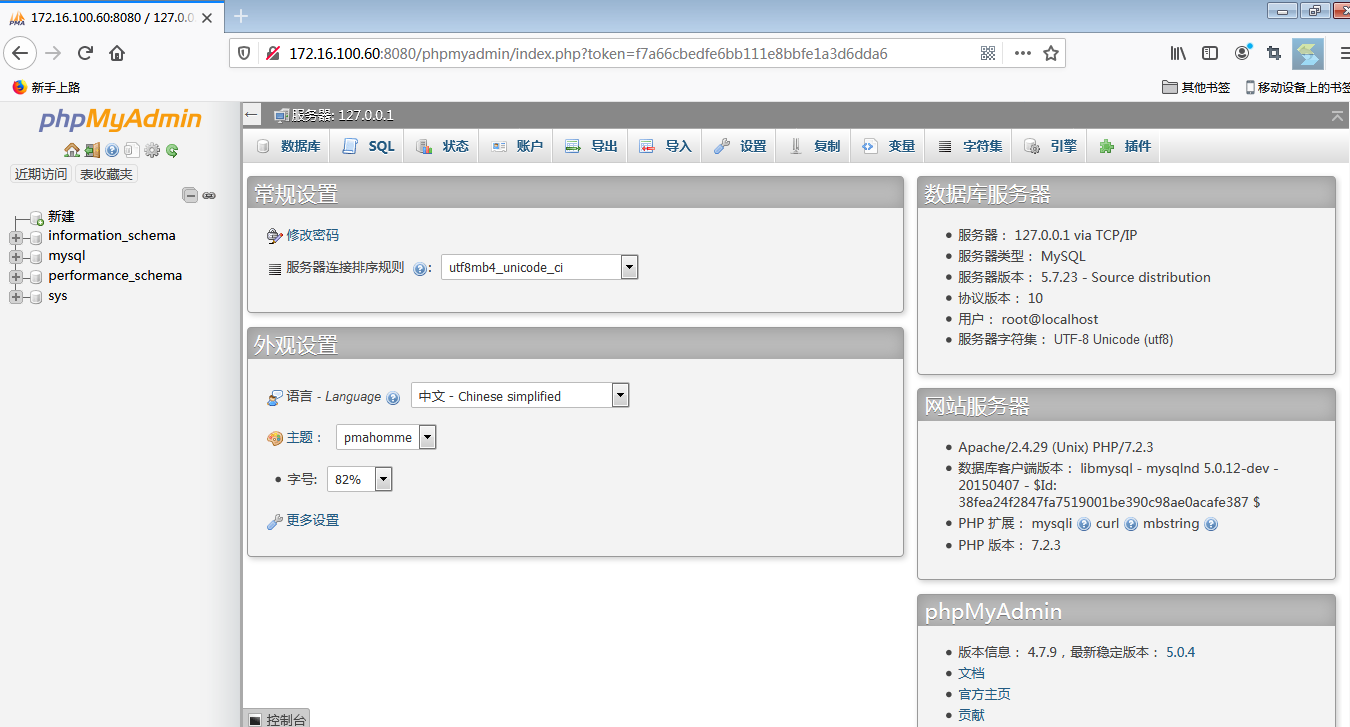Expand the sys database node
Screen dimensions: 1350x727
coord(15,297)
